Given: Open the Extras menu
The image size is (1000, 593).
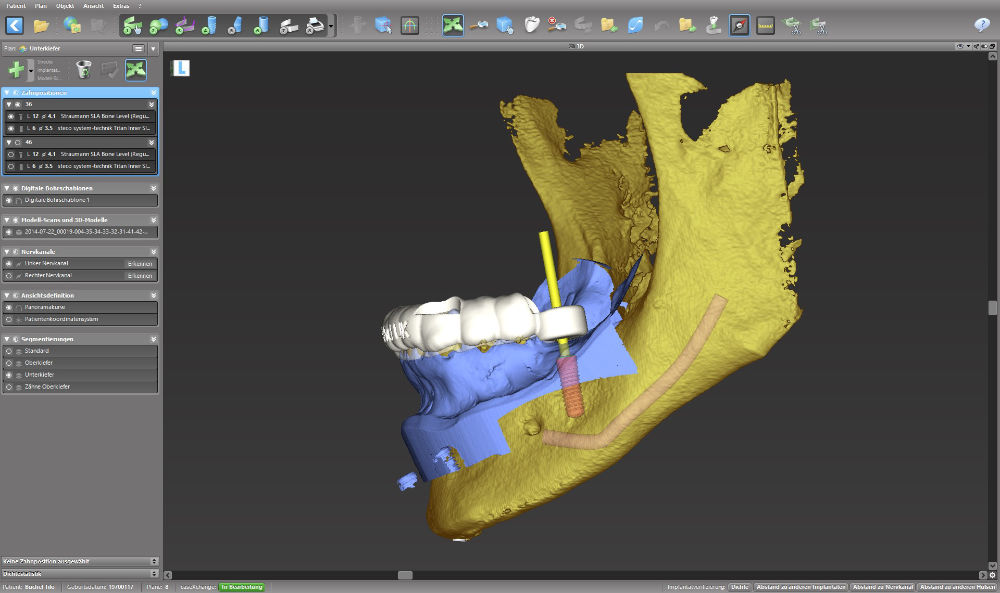Looking at the screenshot, I should 121,6.
